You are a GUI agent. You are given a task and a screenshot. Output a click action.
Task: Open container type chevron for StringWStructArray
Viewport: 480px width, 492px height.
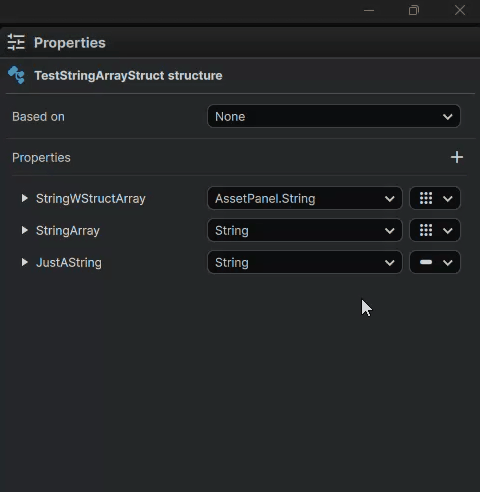[448, 199]
